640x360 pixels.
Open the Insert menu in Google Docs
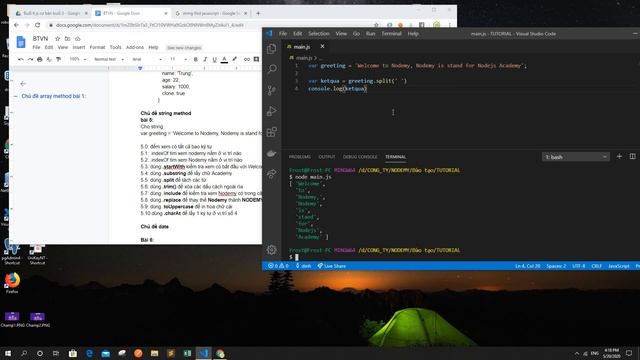point(79,47)
